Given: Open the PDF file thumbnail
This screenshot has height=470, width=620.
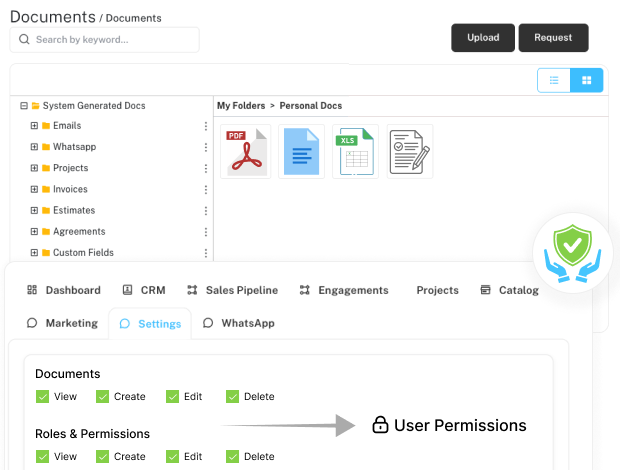Looking at the screenshot, I should click(x=246, y=152).
